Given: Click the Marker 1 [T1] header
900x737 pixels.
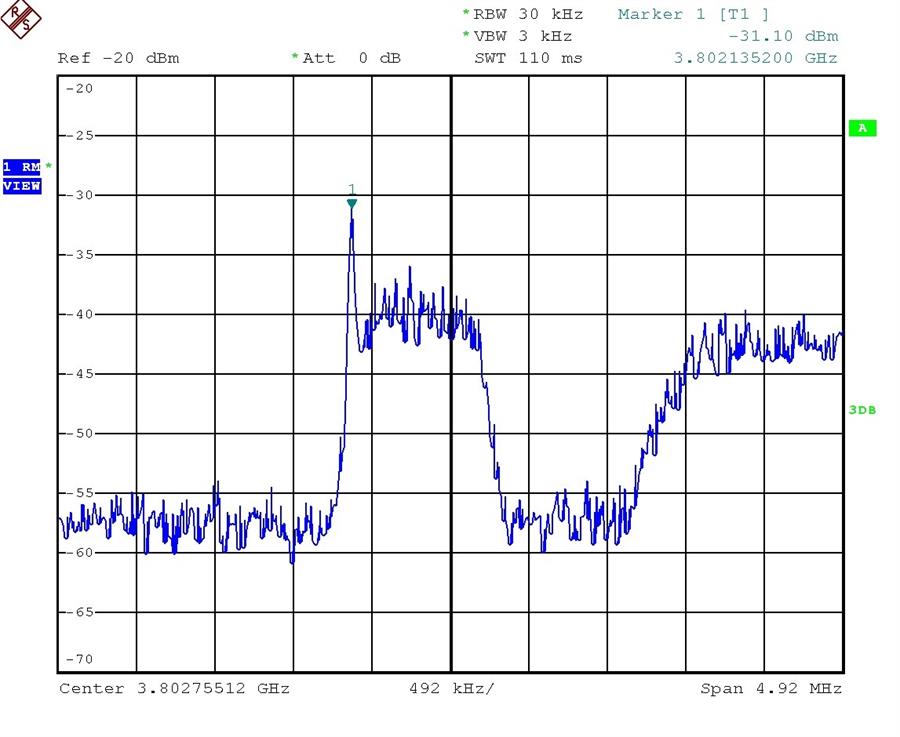Looking at the screenshot, I should click(x=693, y=14).
